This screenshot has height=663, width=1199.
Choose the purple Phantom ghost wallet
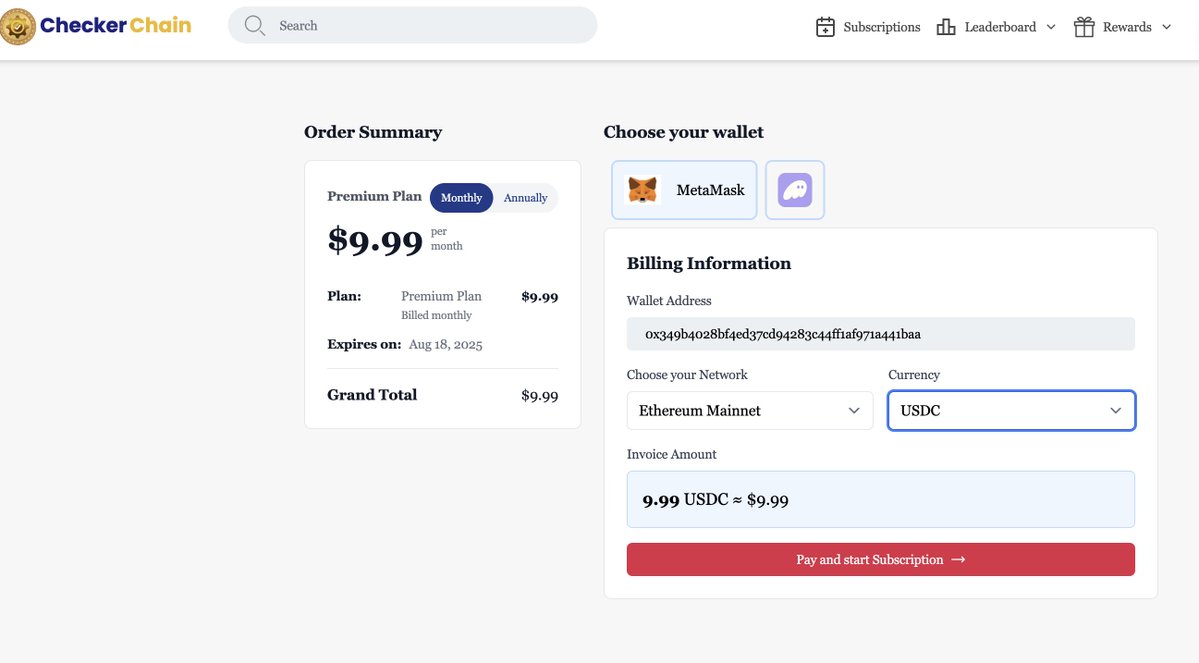[794, 190]
